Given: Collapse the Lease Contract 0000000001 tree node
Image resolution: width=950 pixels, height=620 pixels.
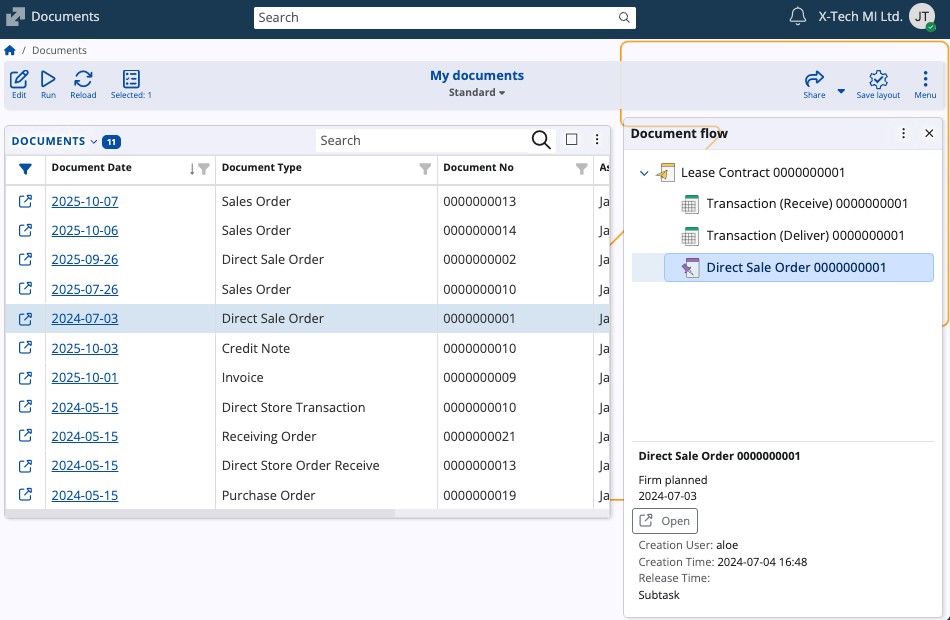Looking at the screenshot, I should pos(644,173).
